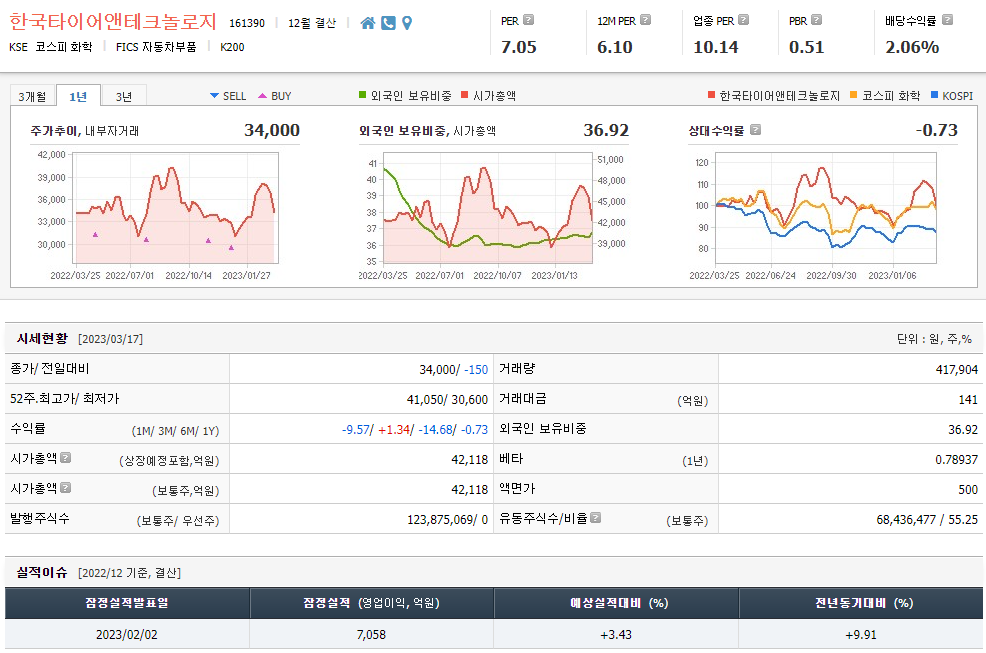Click floating shares 68,436,477 / 55.25

click(927, 520)
